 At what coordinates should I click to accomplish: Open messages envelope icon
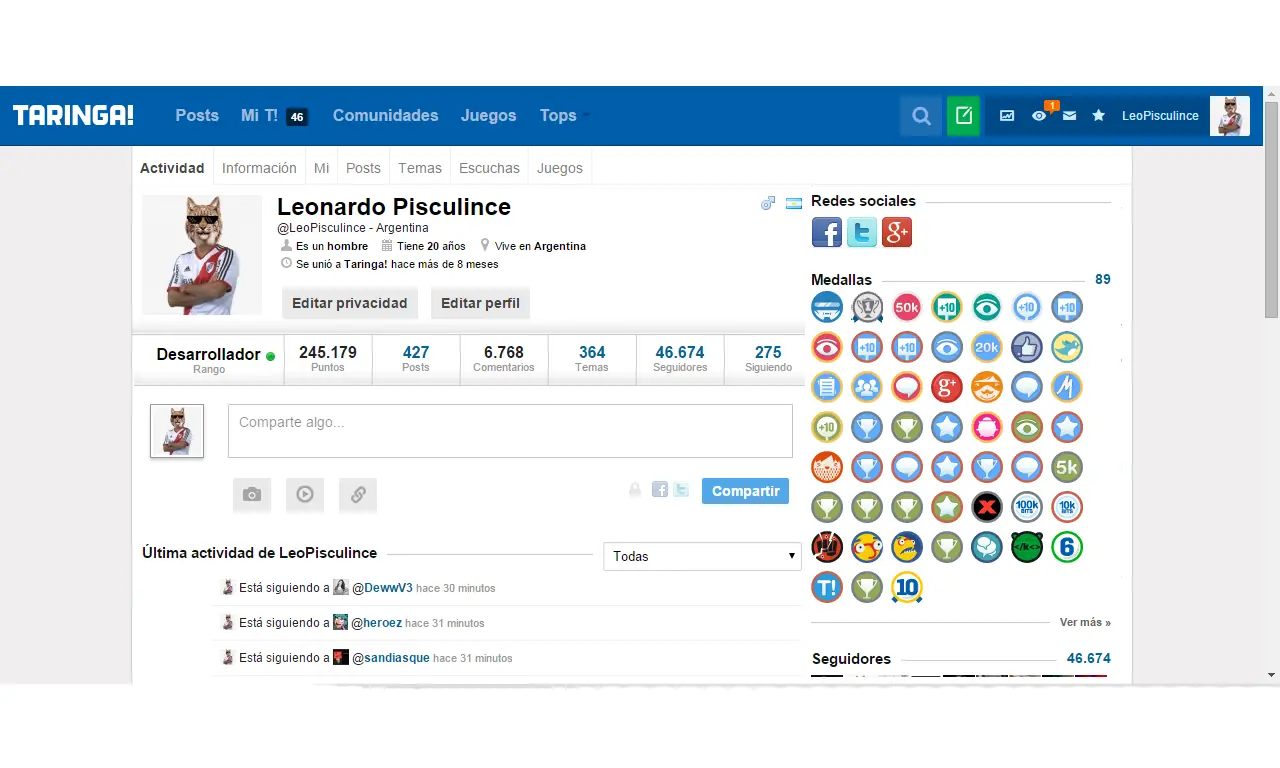1069,116
